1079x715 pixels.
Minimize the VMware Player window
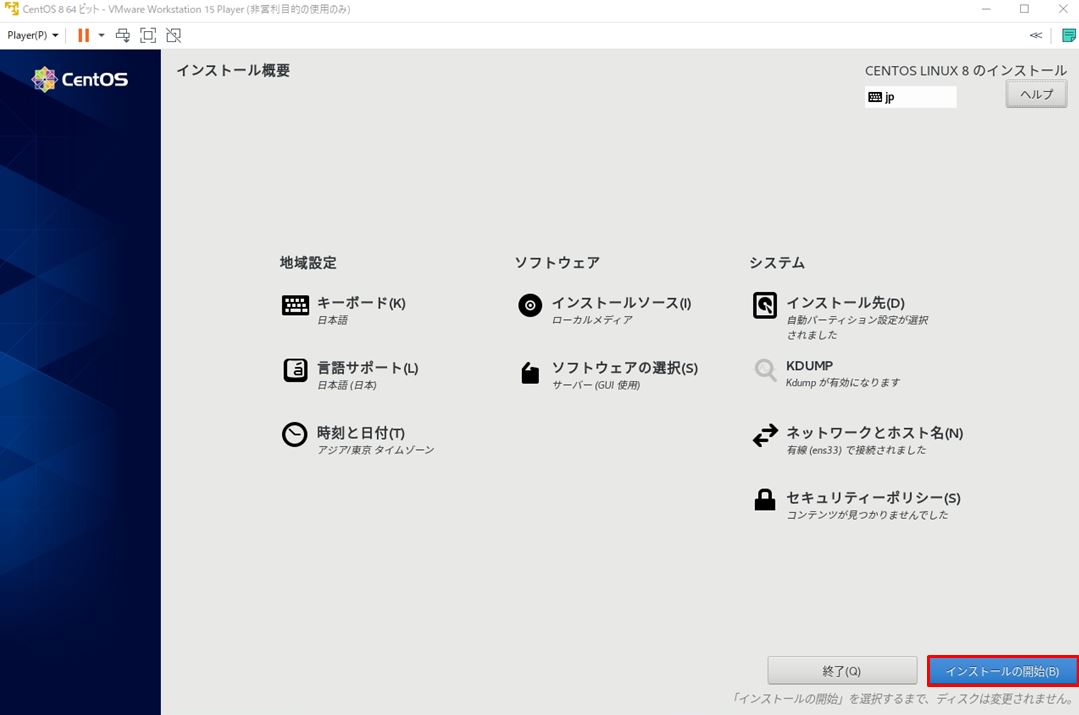(986, 9)
